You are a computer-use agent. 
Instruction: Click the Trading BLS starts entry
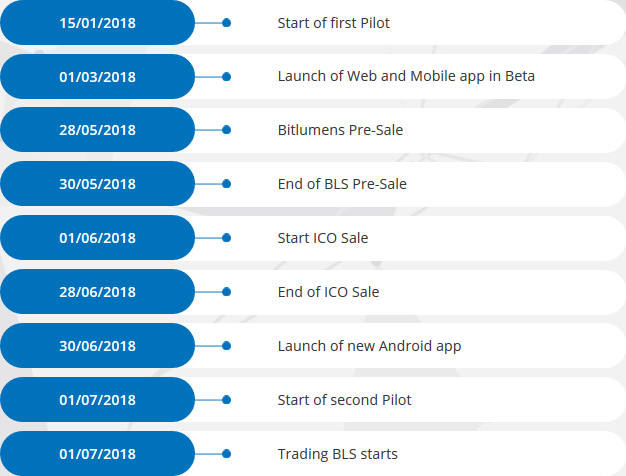[x=337, y=454]
